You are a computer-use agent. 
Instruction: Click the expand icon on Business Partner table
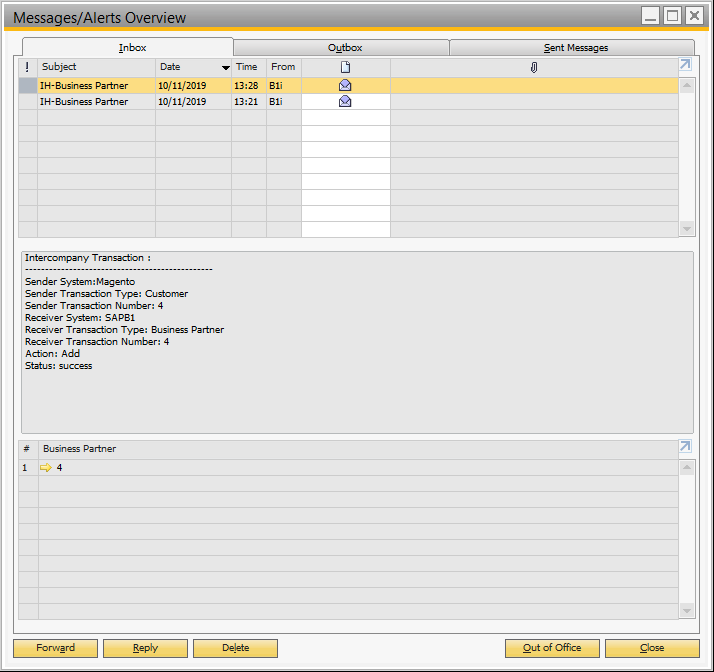tap(685, 448)
